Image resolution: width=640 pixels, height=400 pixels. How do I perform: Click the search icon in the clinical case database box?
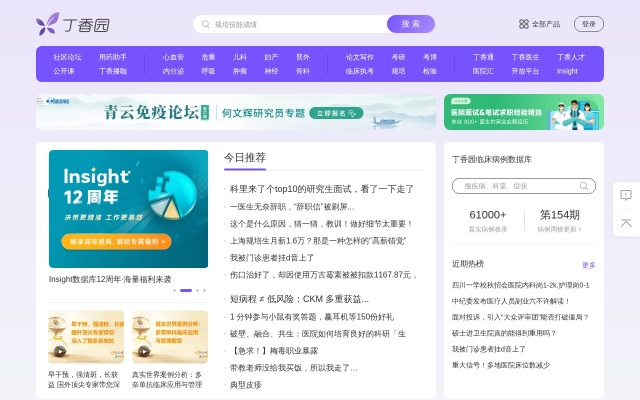tap(584, 186)
